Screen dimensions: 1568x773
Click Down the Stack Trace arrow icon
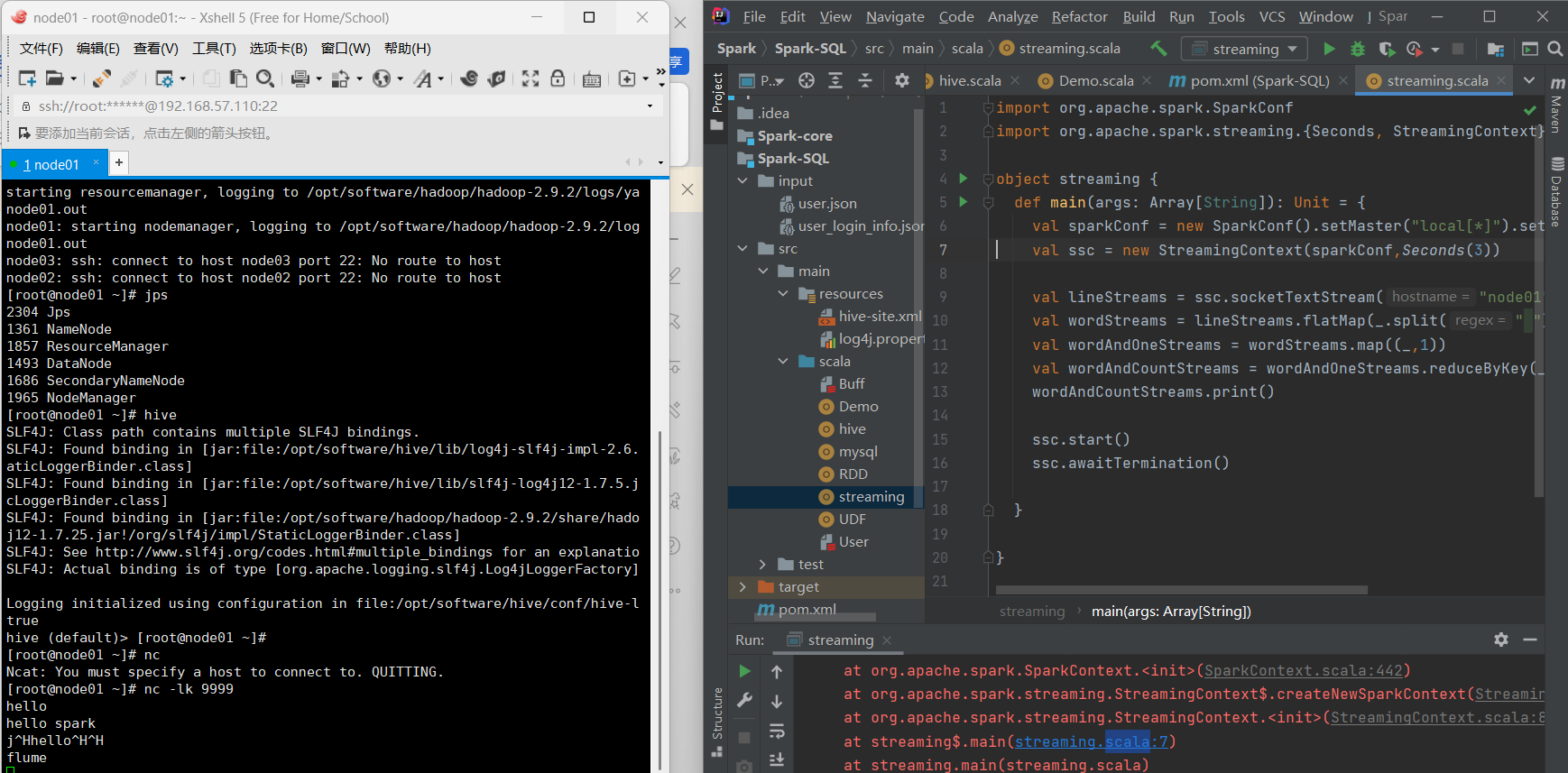777,701
